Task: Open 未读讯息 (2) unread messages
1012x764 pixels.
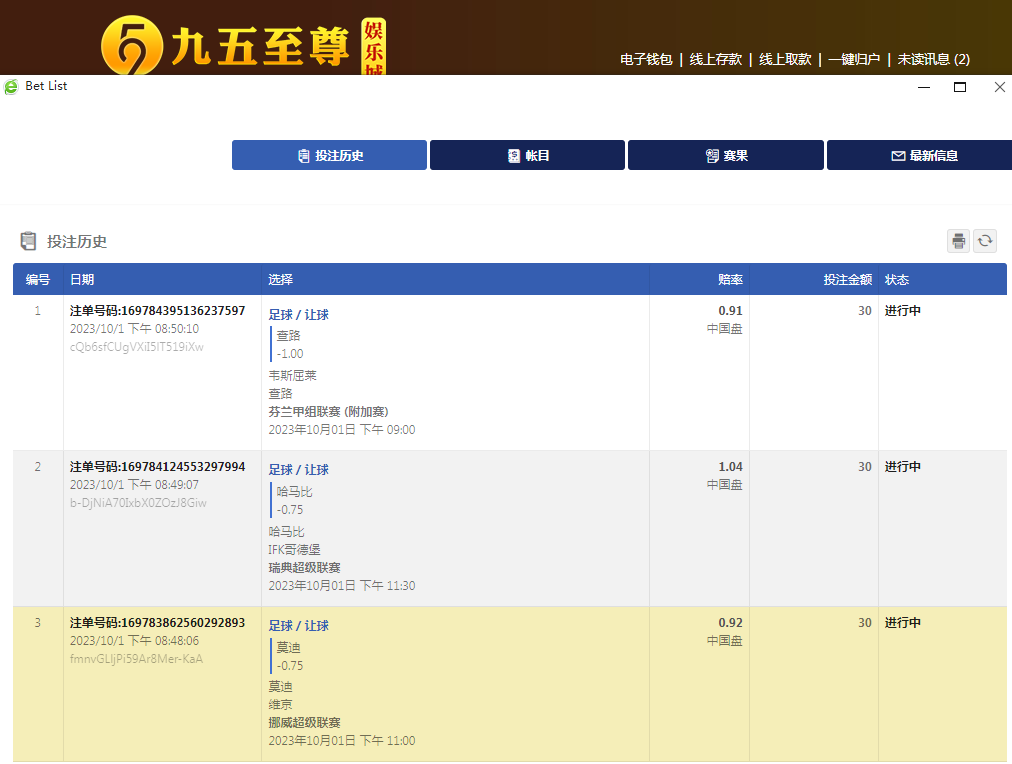Action: tap(933, 59)
